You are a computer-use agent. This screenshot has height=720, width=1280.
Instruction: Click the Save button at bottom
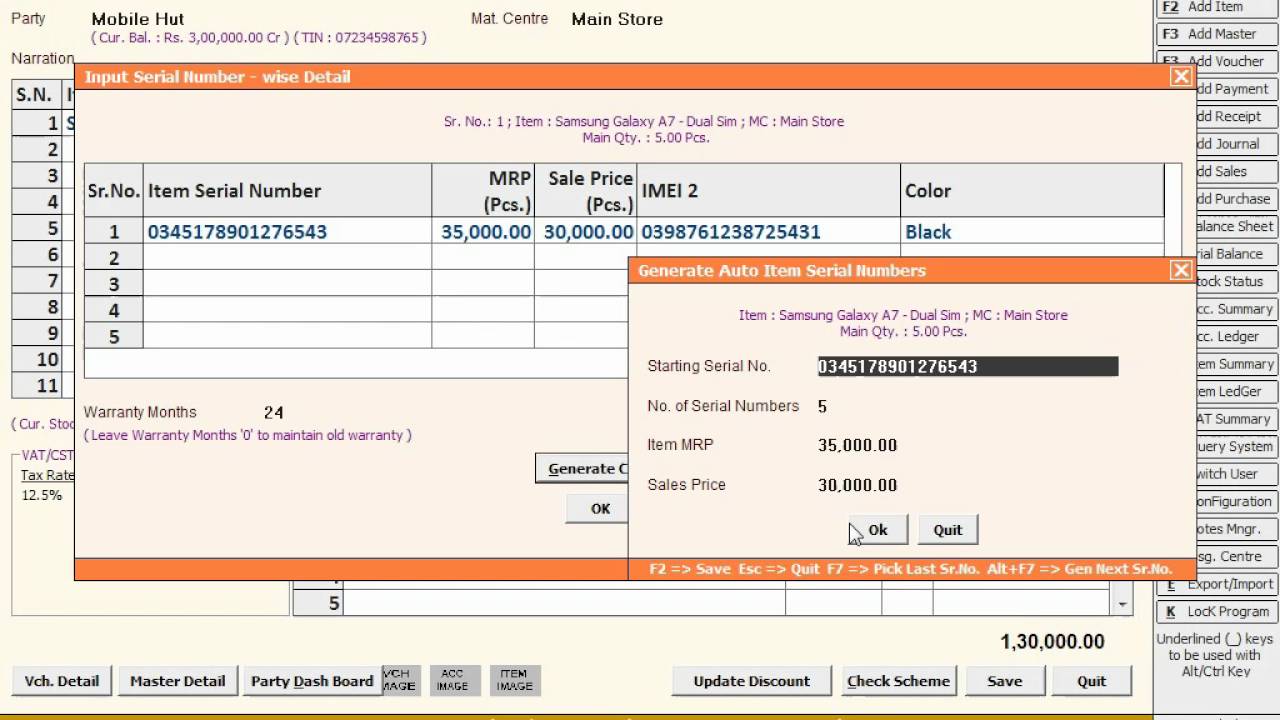coord(1005,681)
